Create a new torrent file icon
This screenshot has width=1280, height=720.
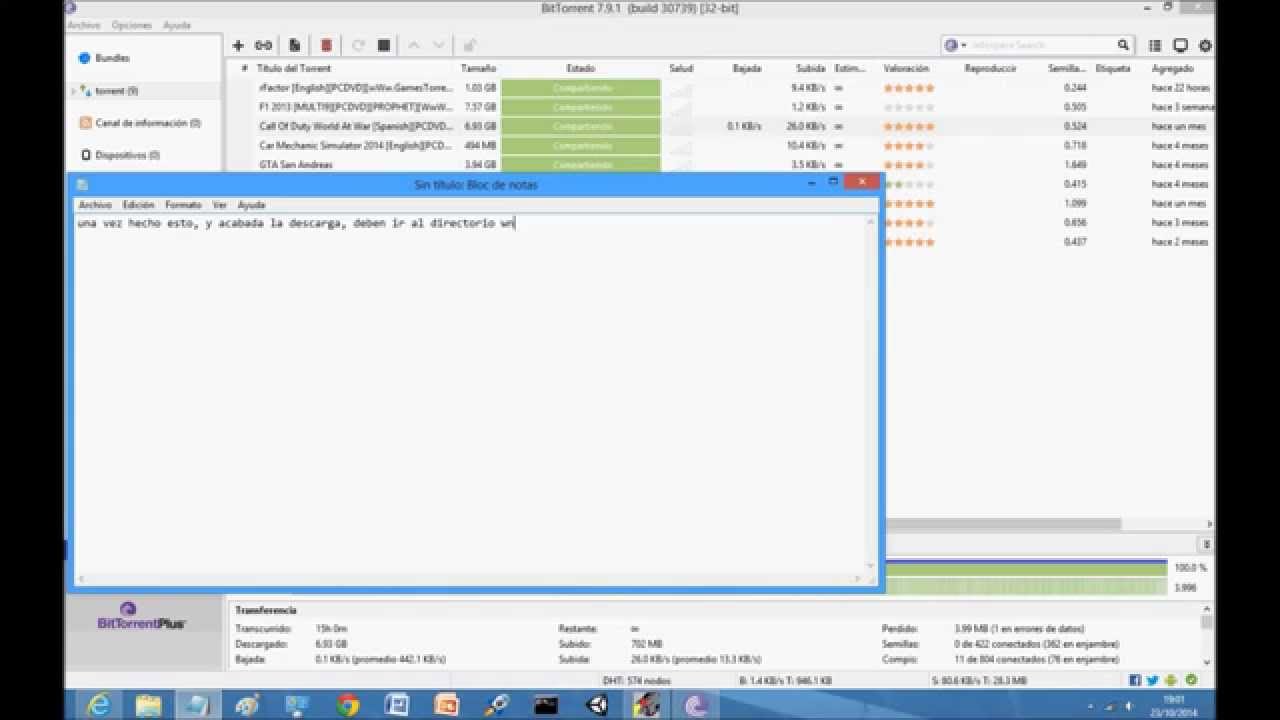point(295,45)
